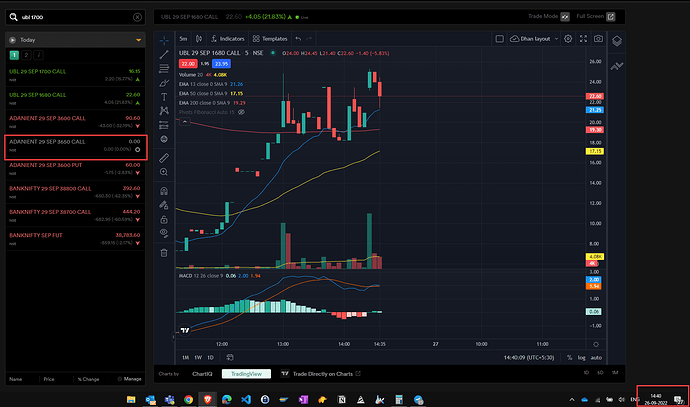Screen dimensions: 690x407
Task: Select the text annotation tool
Action: pyautogui.click(x=164, y=97)
